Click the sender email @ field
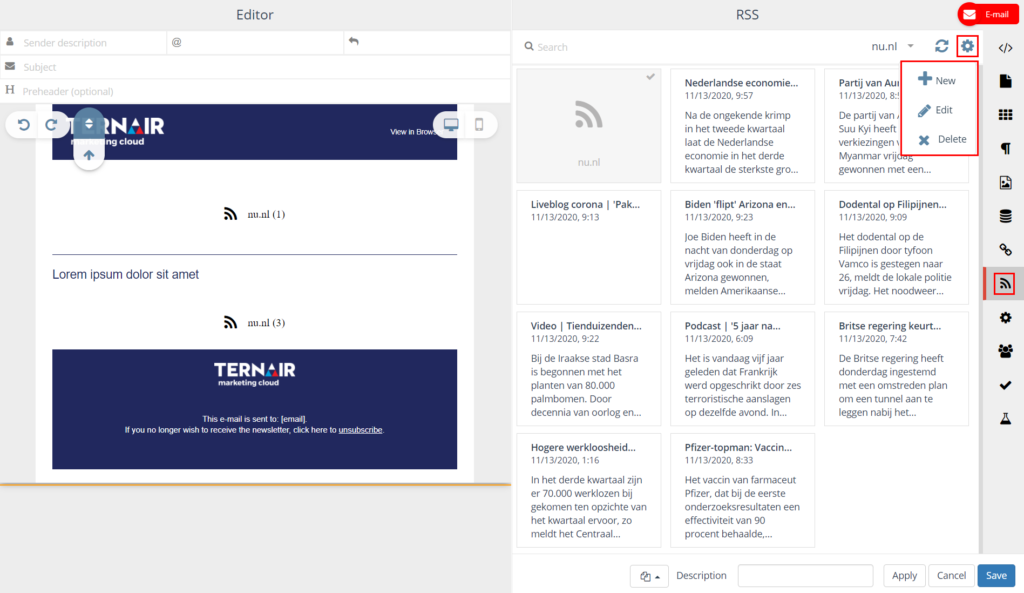This screenshot has height=593, width=1024. (x=255, y=42)
